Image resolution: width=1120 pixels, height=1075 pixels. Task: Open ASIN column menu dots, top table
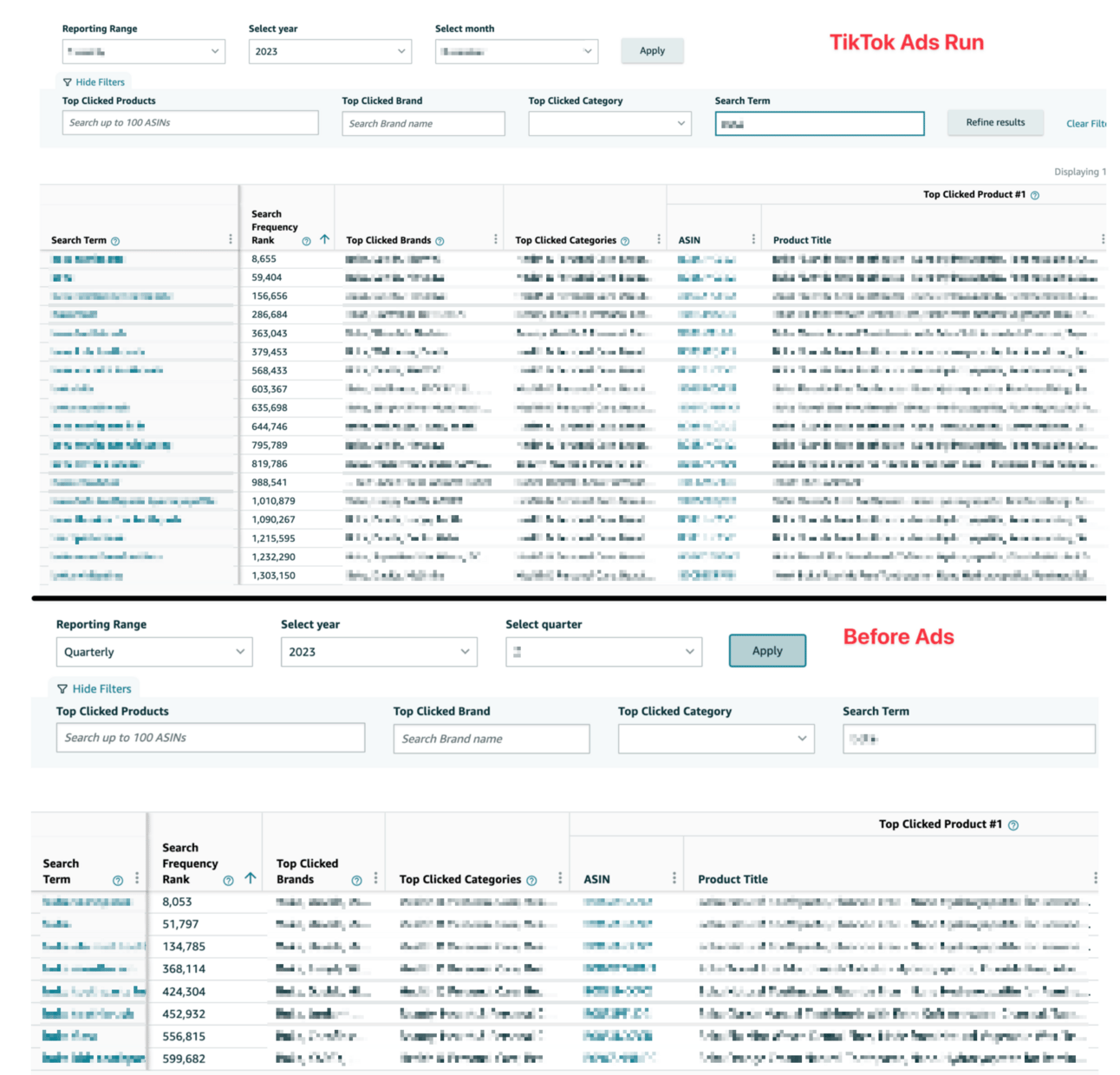(752, 239)
